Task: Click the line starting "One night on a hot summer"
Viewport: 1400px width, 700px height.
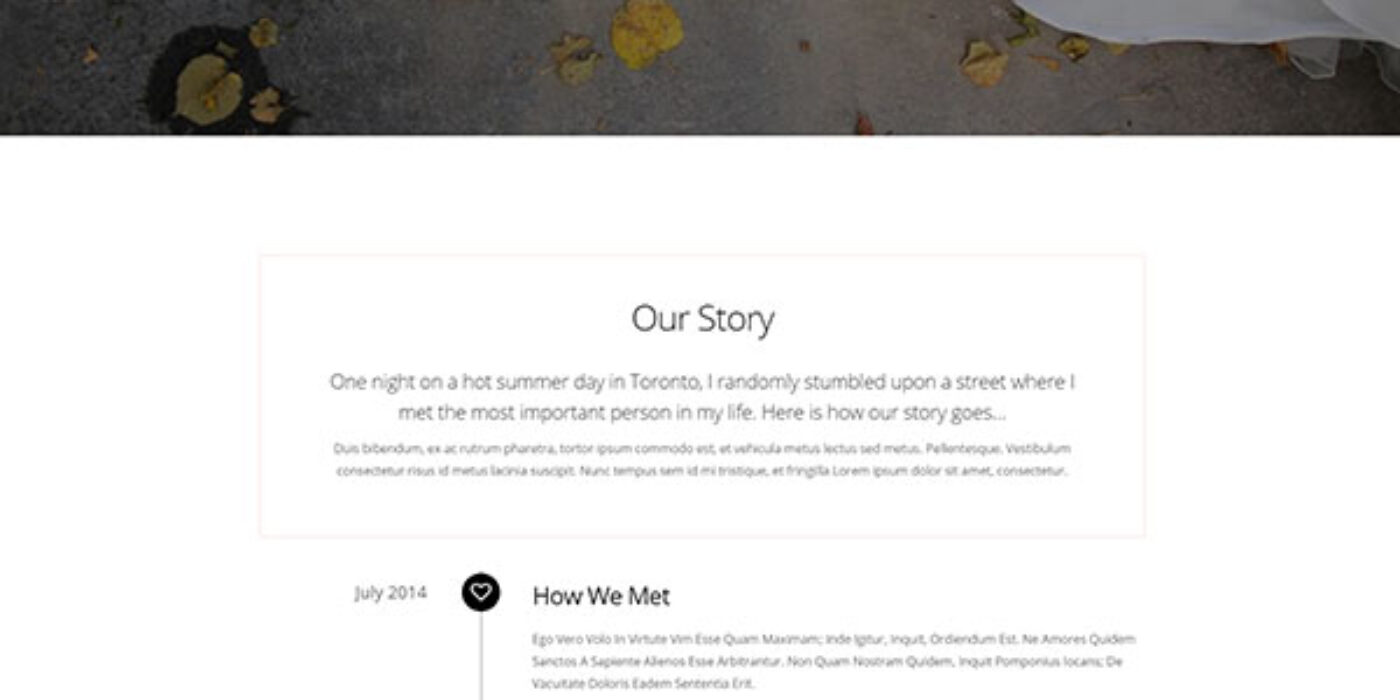Action: pyautogui.click(x=702, y=382)
